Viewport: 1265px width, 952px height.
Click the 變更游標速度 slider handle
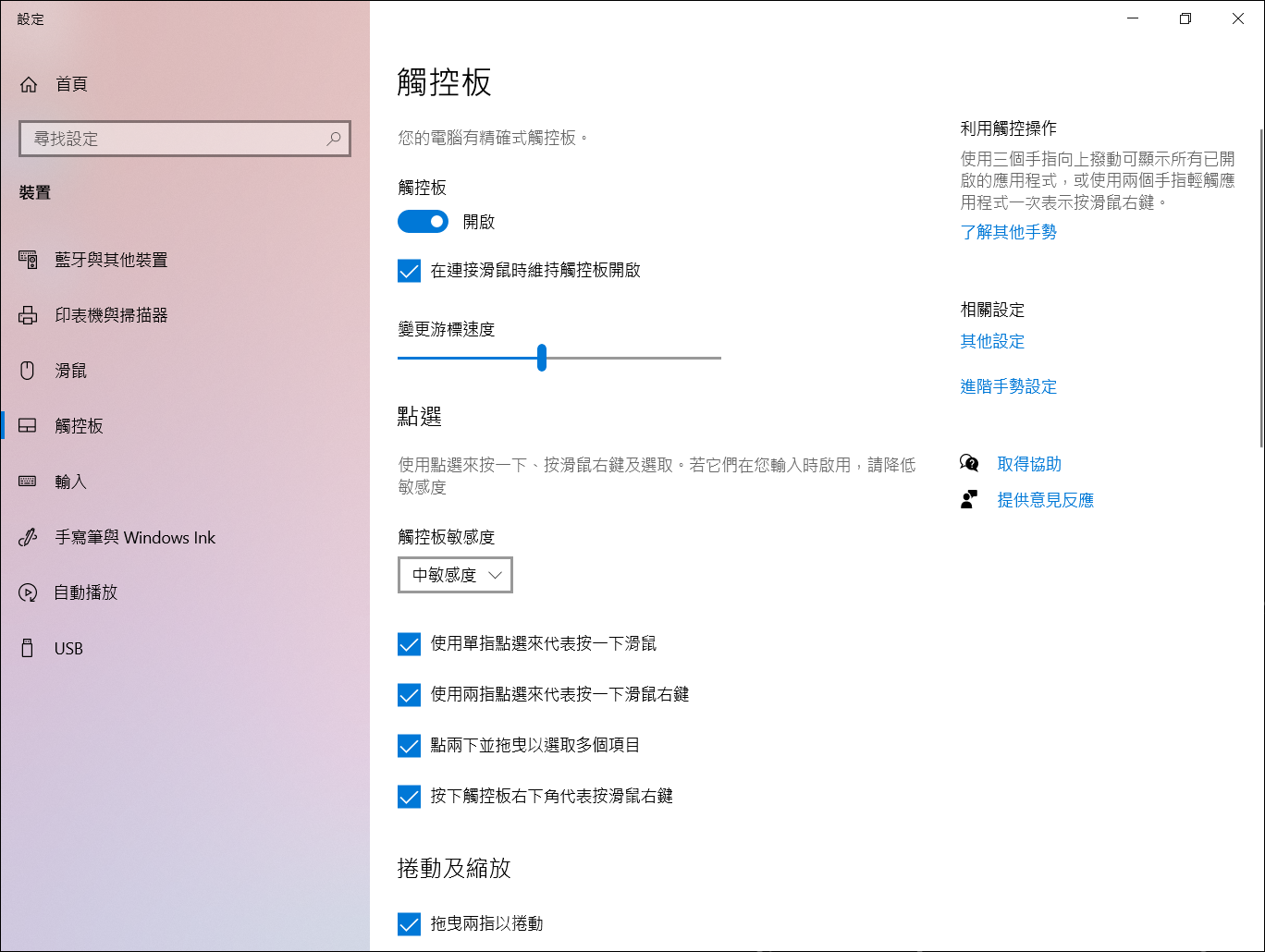pos(542,358)
